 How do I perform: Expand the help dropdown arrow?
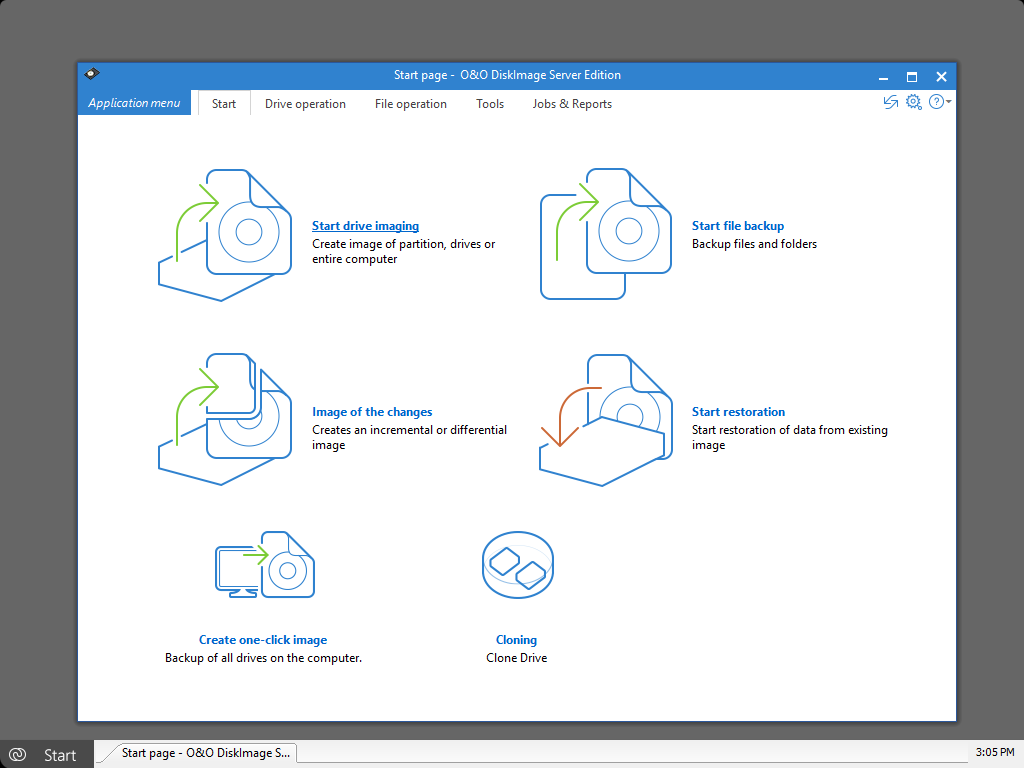948,102
